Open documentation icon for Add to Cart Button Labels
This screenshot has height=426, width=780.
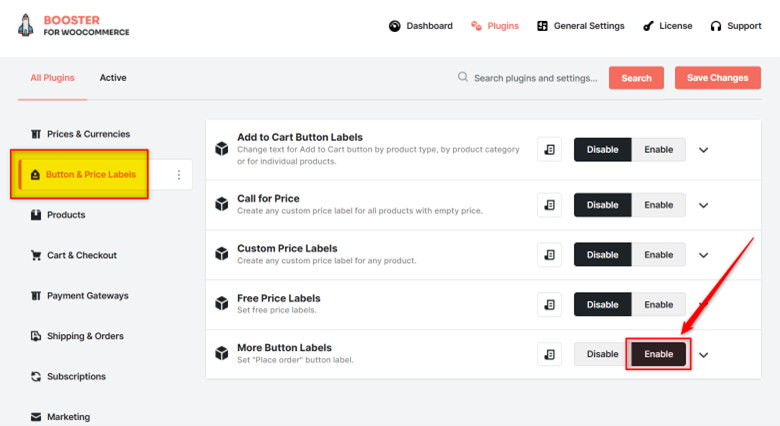[x=549, y=149]
